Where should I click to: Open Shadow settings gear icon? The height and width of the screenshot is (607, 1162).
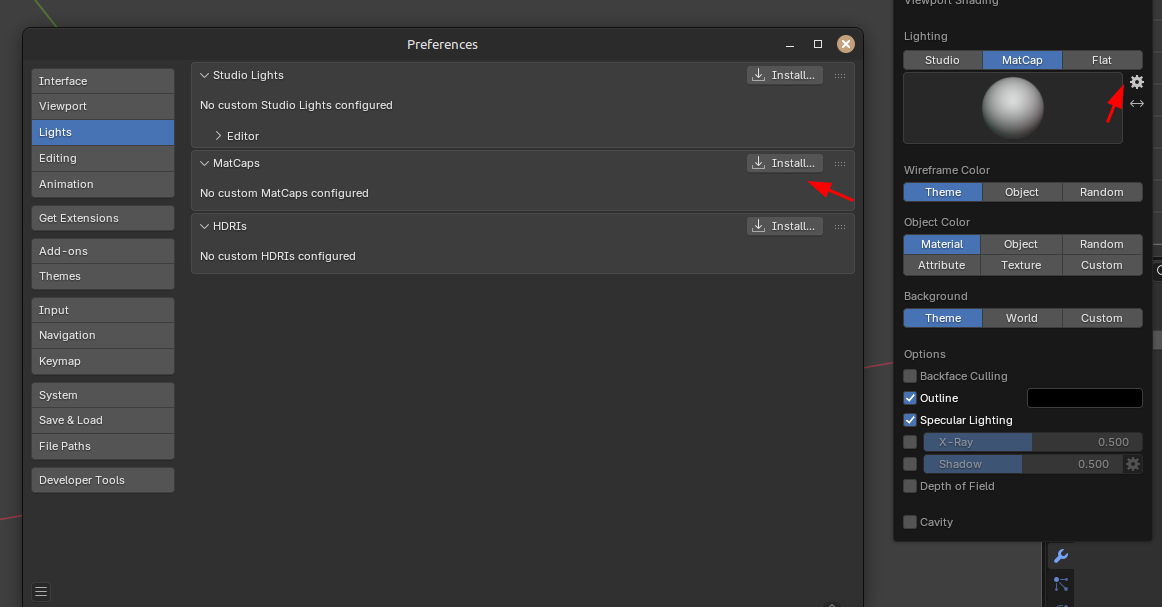(1132, 464)
